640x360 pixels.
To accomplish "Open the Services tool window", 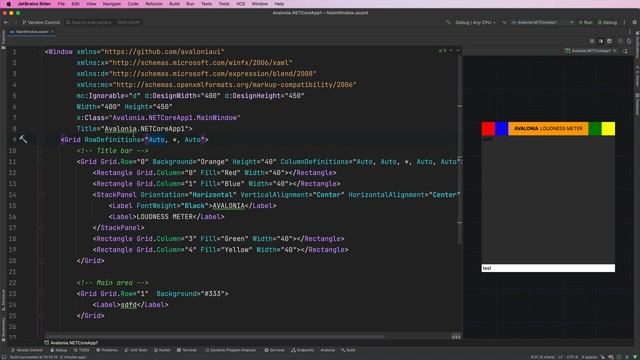I will [x=274, y=350].
